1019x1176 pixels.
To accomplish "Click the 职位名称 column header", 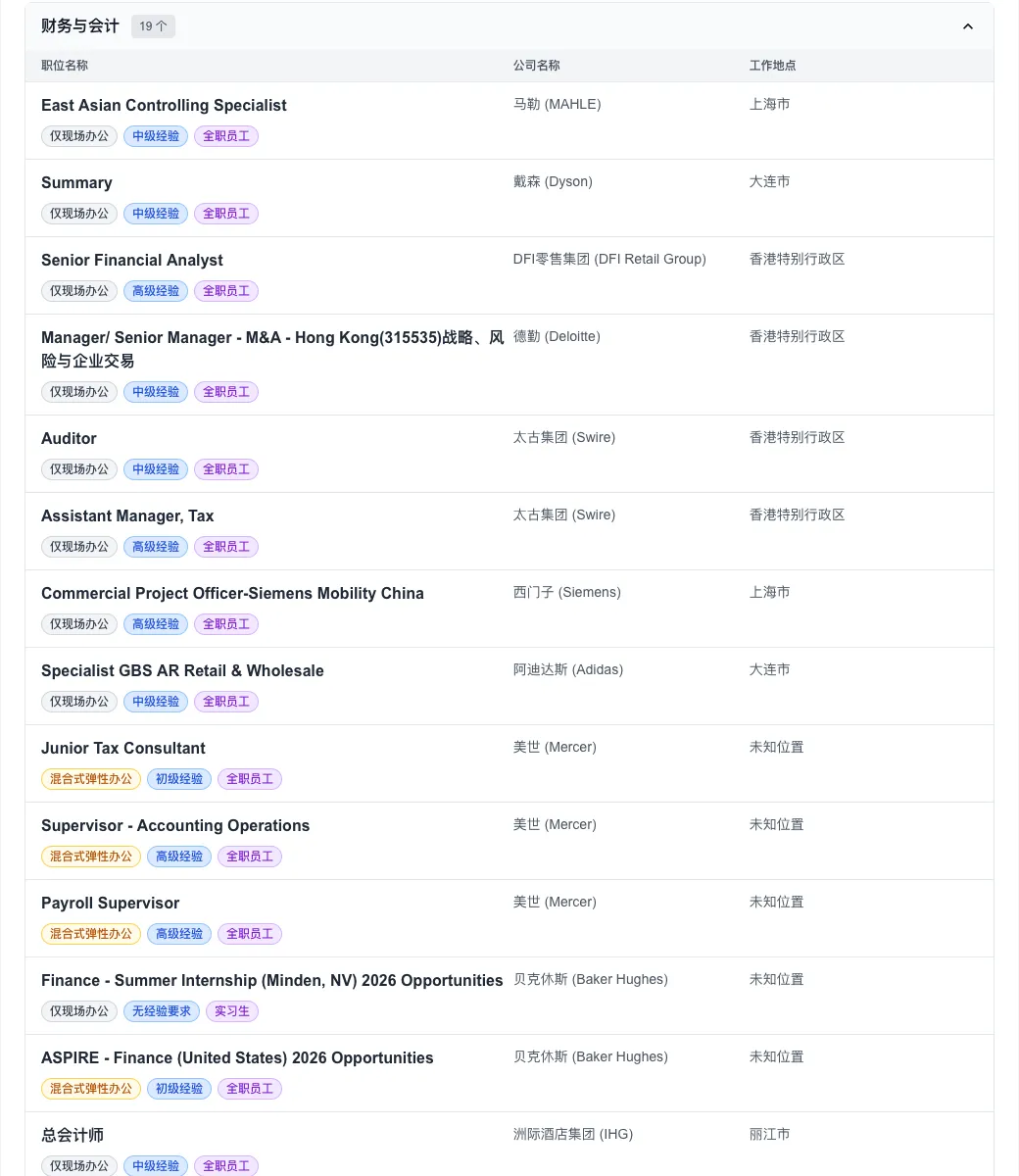I will [65, 66].
